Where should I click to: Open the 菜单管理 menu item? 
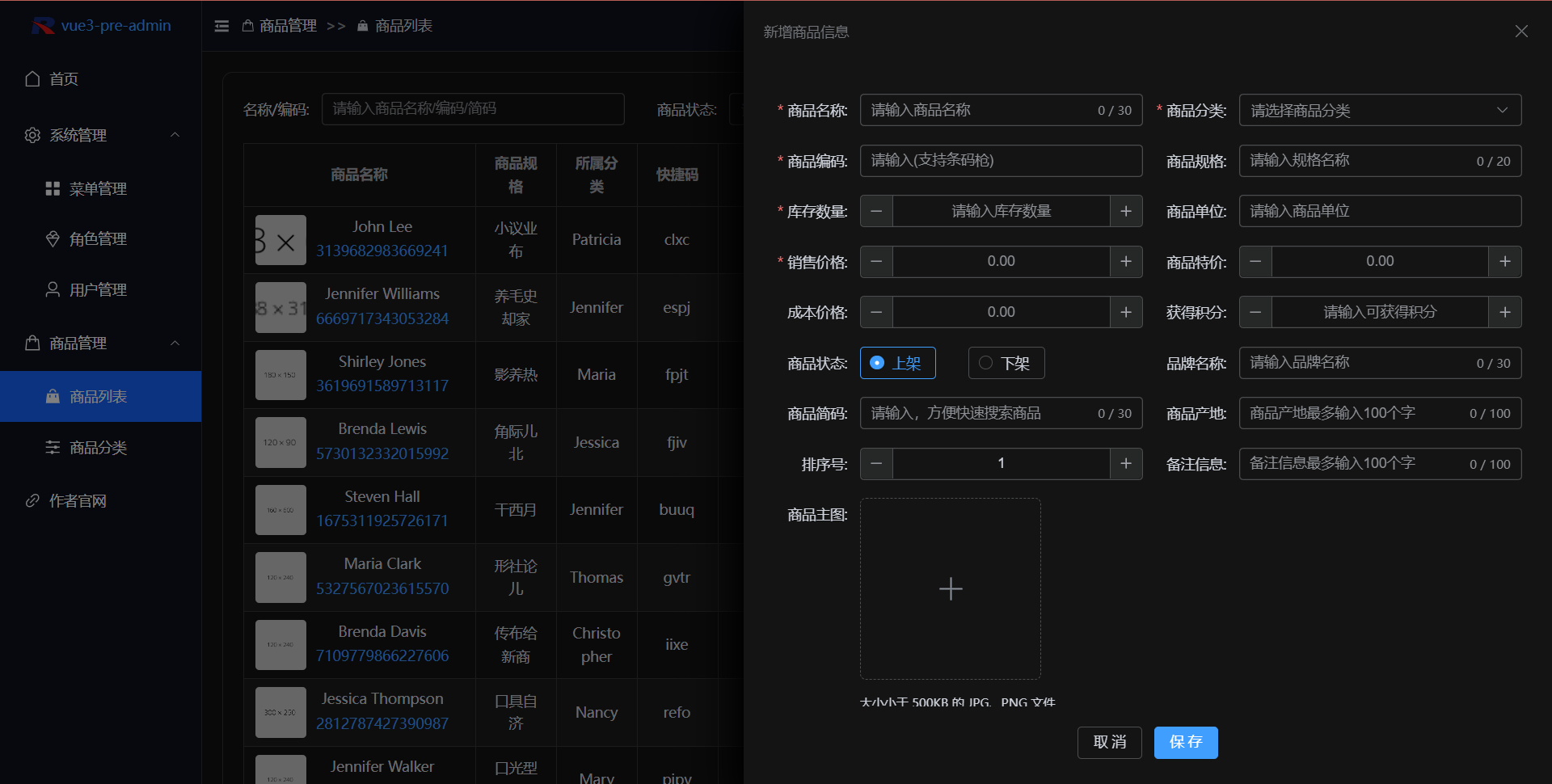coord(100,188)
